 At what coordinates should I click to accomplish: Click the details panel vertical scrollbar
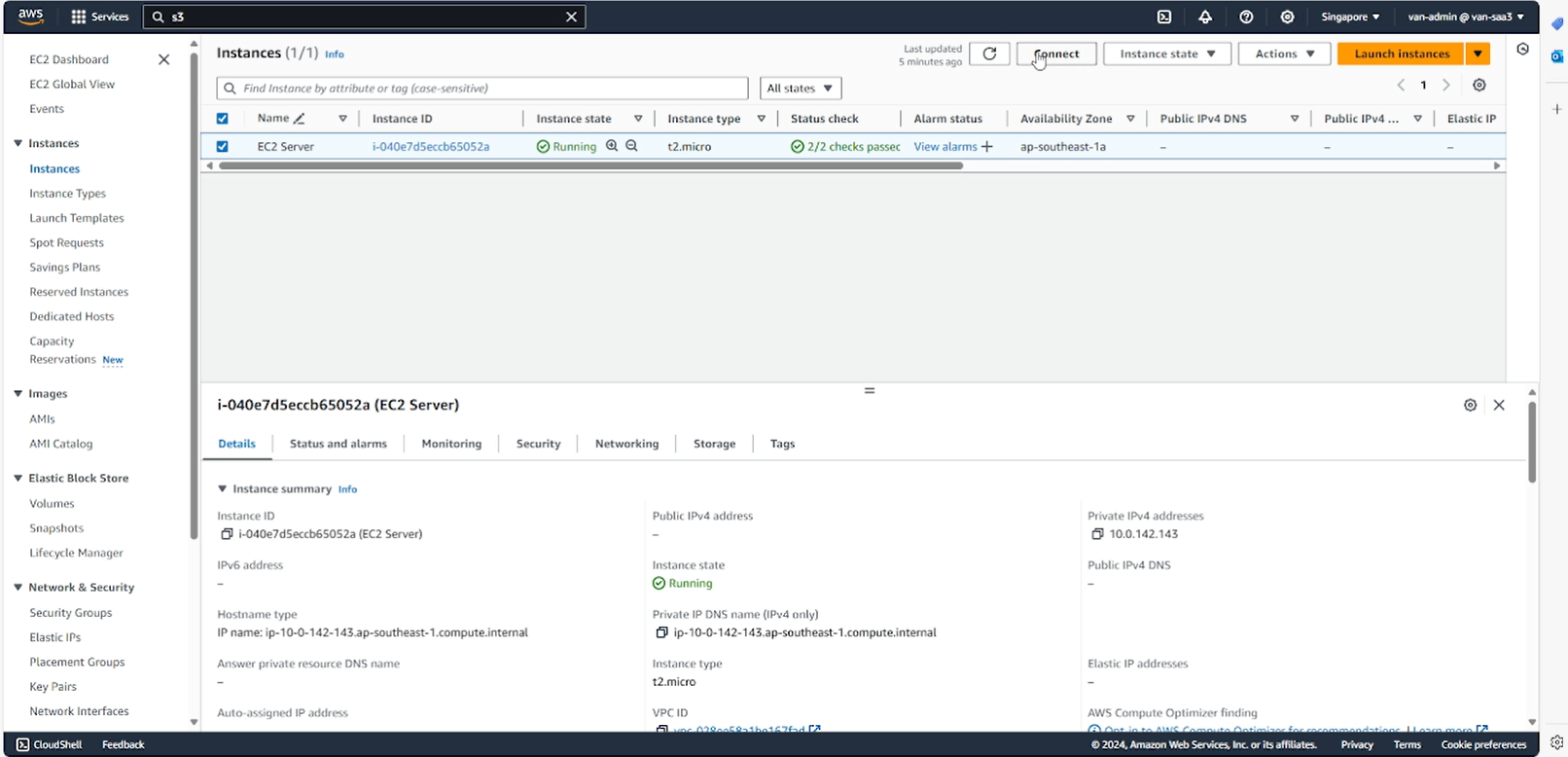1532,443
